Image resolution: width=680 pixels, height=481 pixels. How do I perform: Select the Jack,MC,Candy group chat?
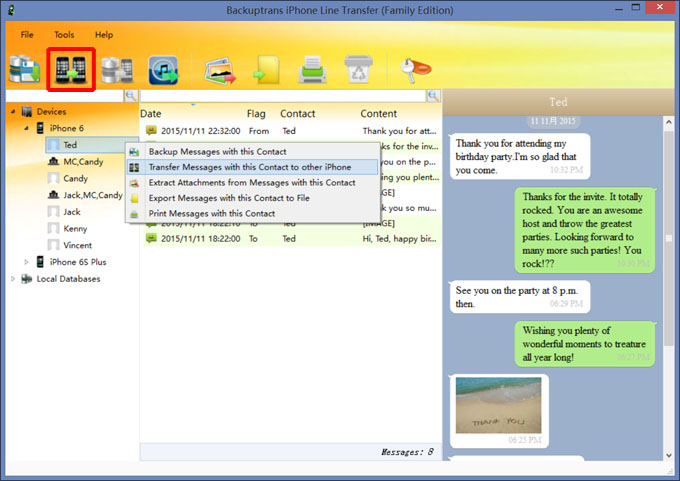click(93, 195)
